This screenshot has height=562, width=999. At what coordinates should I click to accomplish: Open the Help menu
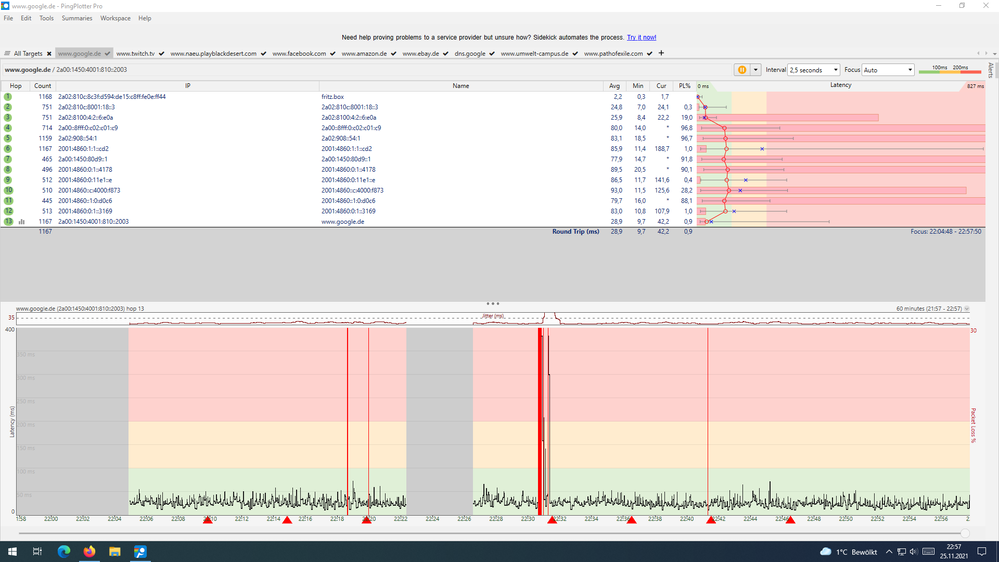click(x=145, y=18)
